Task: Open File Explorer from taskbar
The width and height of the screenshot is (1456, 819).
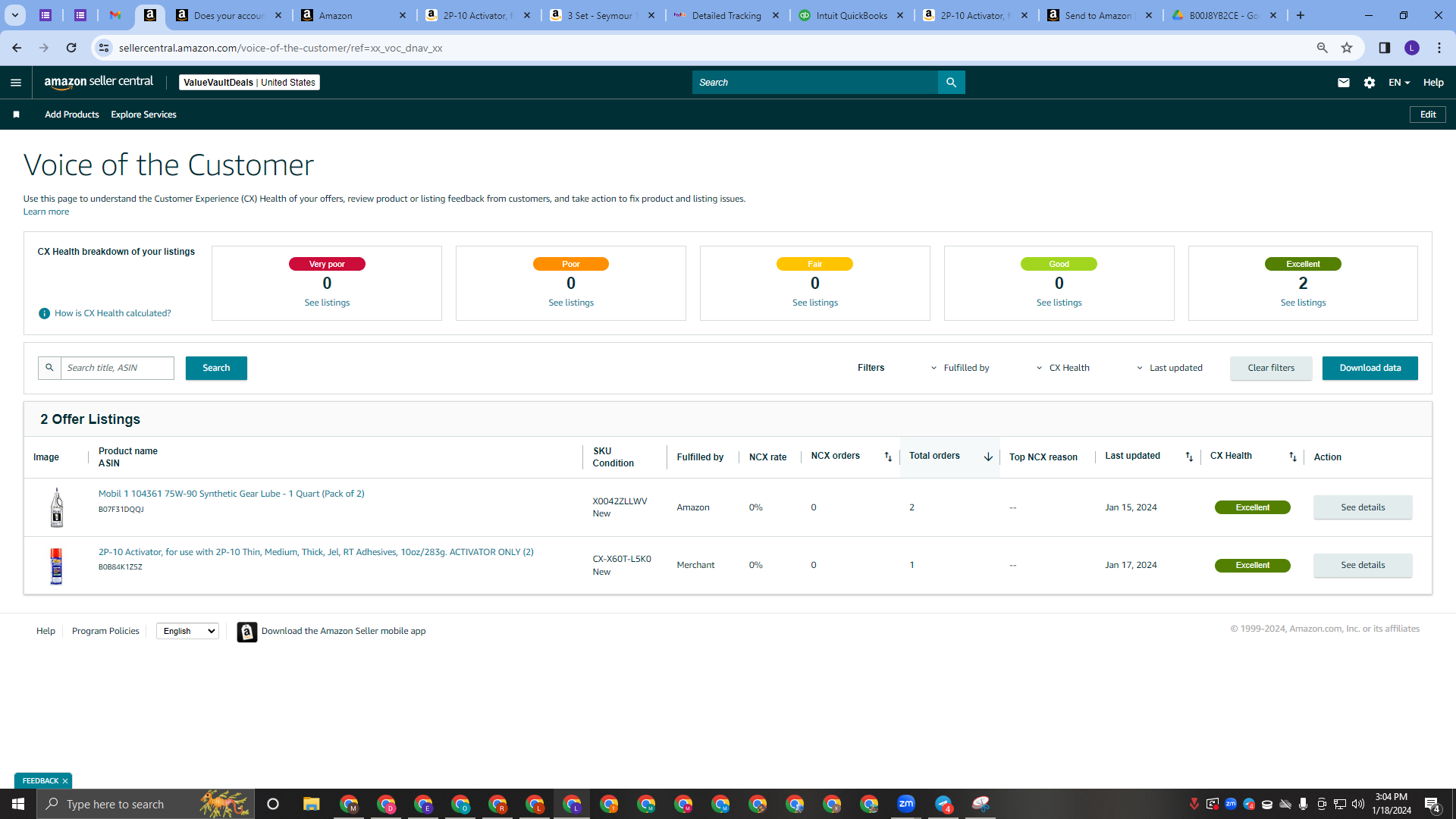Action: pyautogui.click(x=312, y=804)
